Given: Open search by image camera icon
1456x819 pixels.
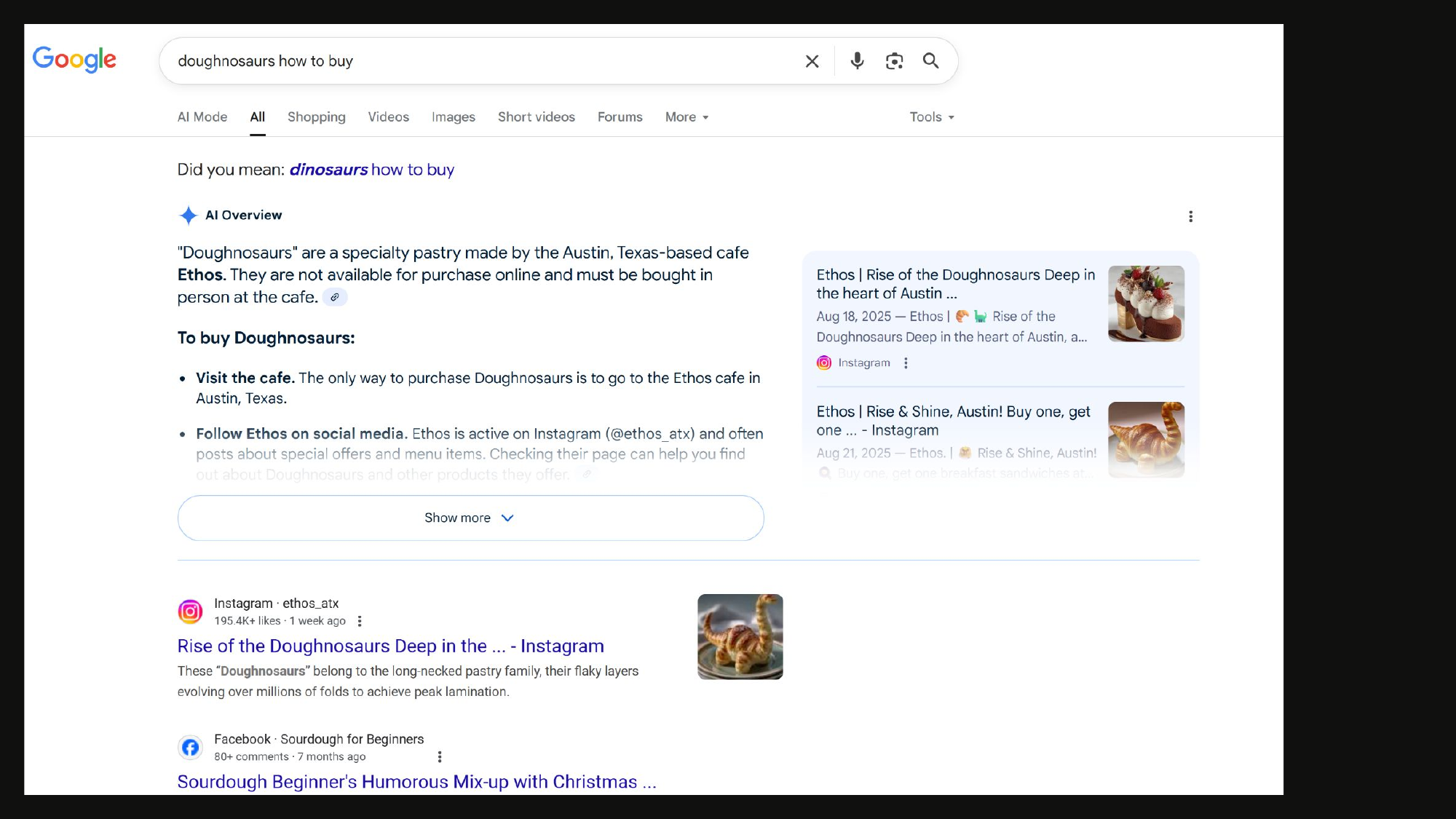Looking at the screenshot, I should (894, 61).
